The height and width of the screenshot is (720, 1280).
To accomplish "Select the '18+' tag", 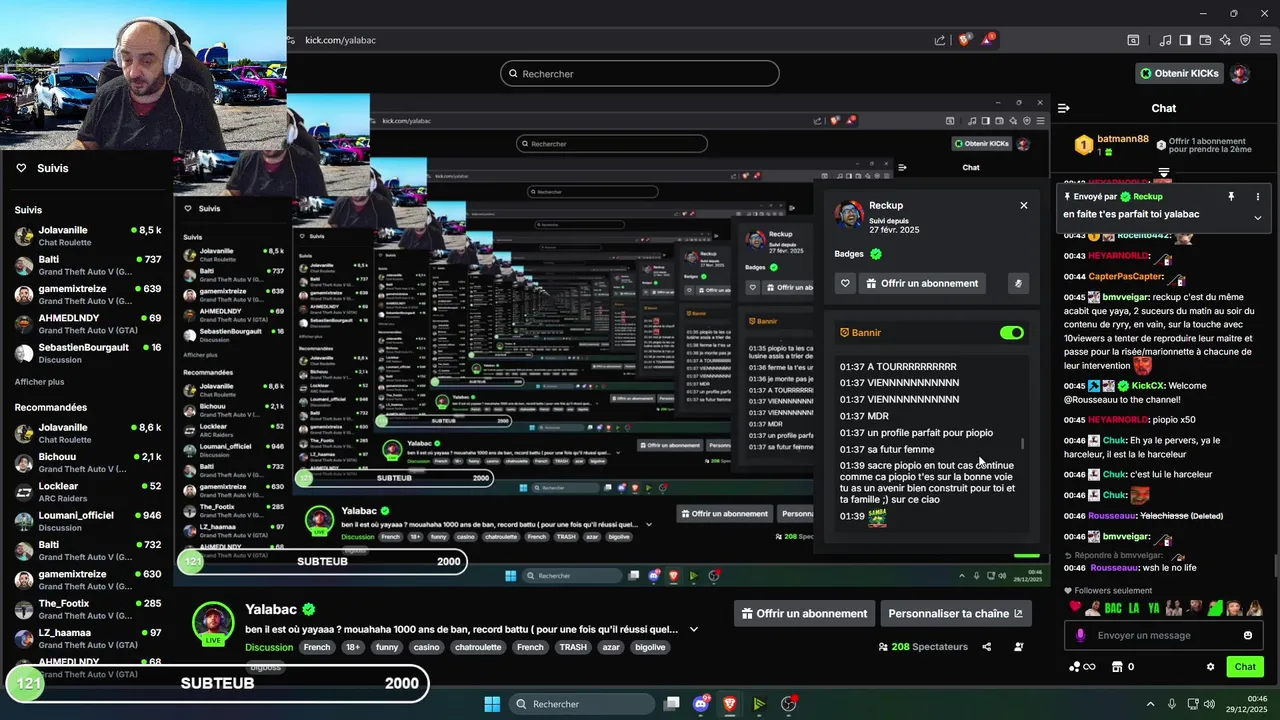I will [352, 647].
